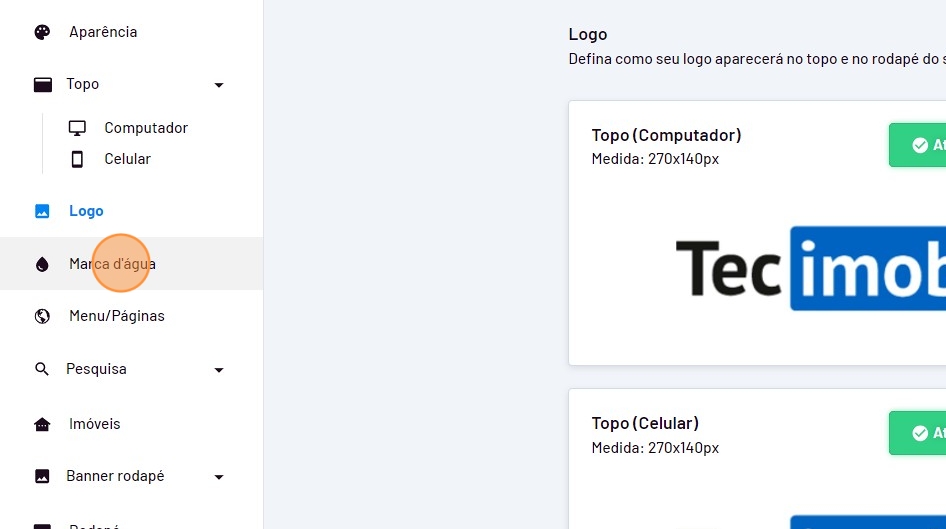Expand the Pesquisa section arrow
The image size is (946, 529).
219,370
